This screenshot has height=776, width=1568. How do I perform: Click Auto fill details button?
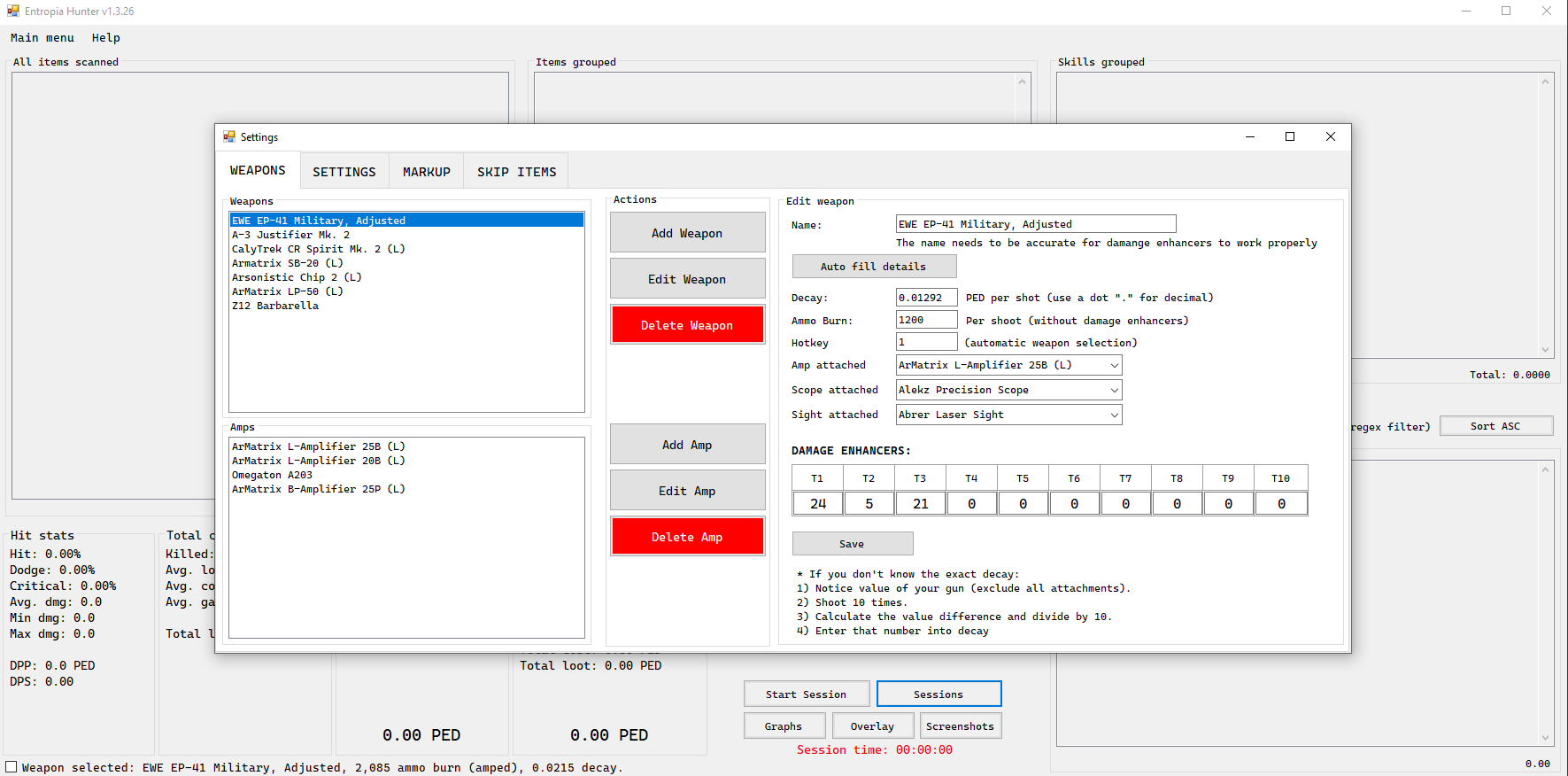click(x=874, y=266)
